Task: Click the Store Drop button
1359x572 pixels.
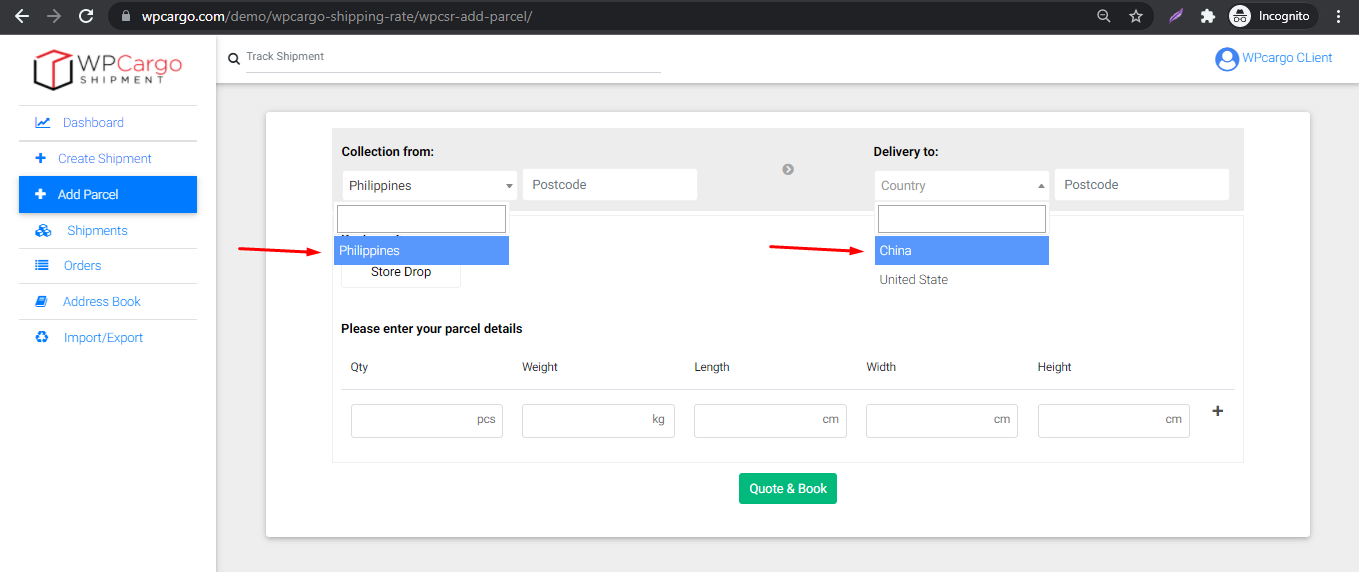Action: [x=401, y=272]
